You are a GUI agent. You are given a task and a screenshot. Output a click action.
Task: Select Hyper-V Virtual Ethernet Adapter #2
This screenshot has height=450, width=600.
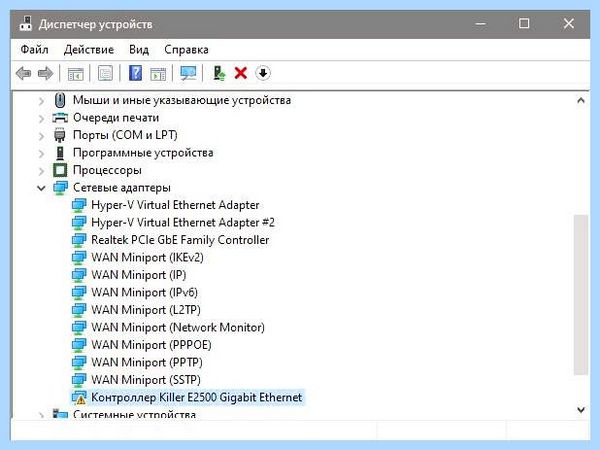coord(183,222)
